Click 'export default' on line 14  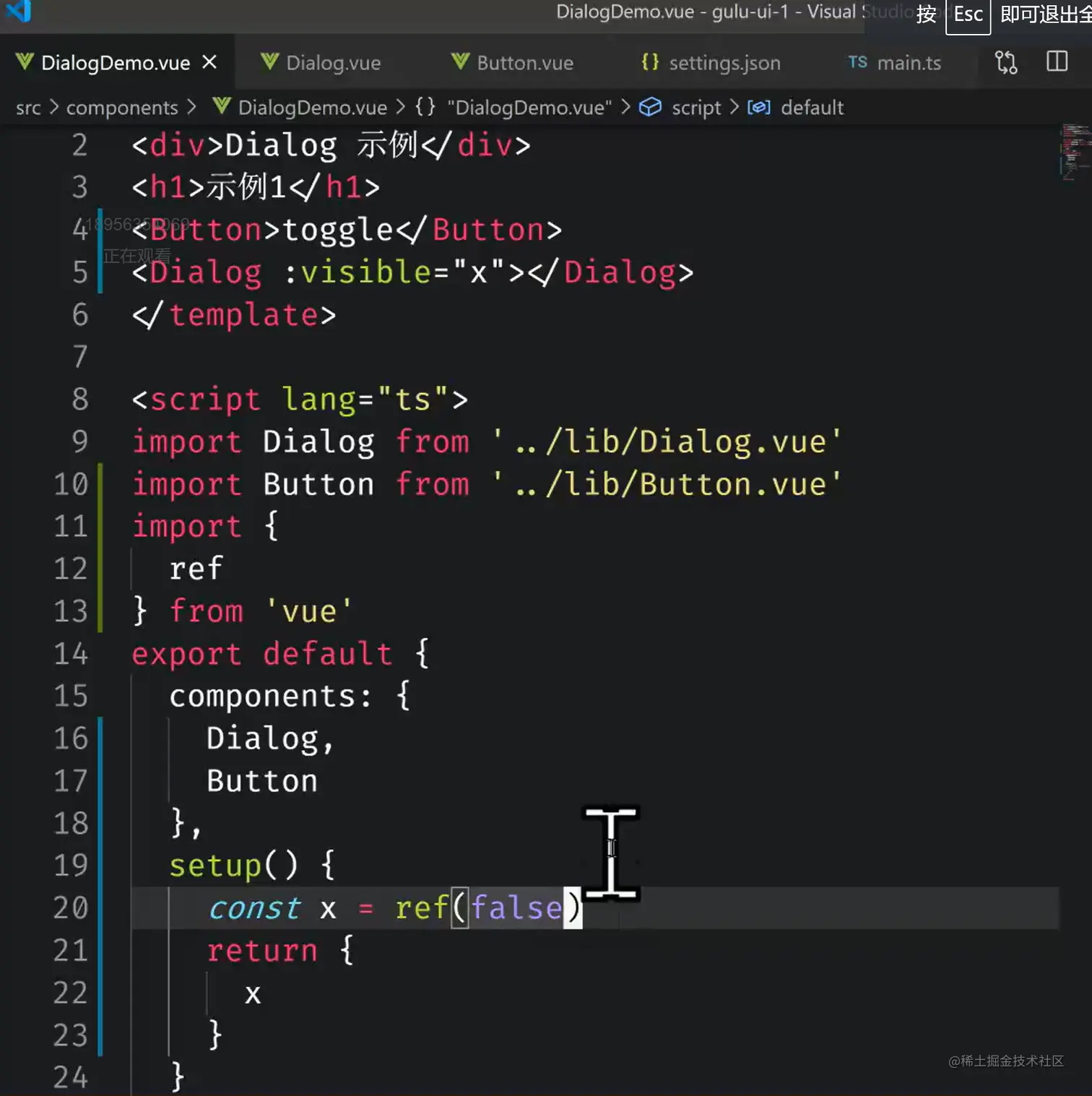[262, 654]
